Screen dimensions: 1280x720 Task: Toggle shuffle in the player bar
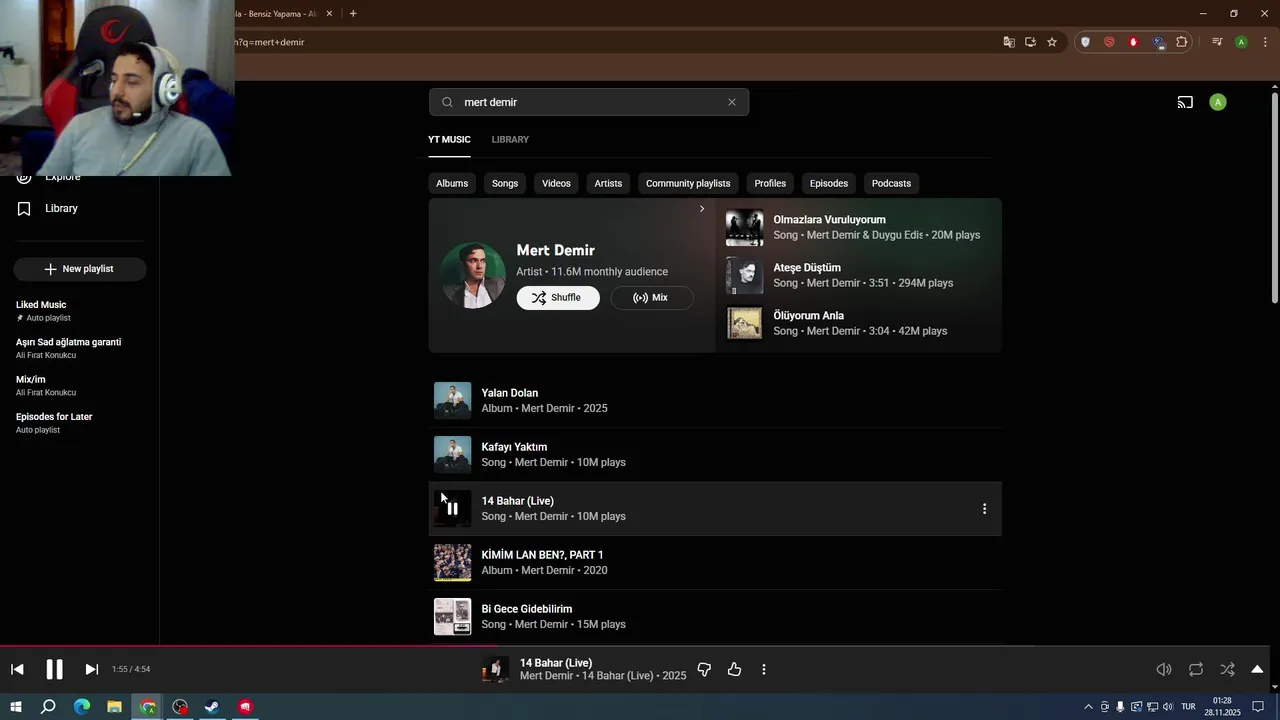pyautogui.click(x=1227, y=669)
